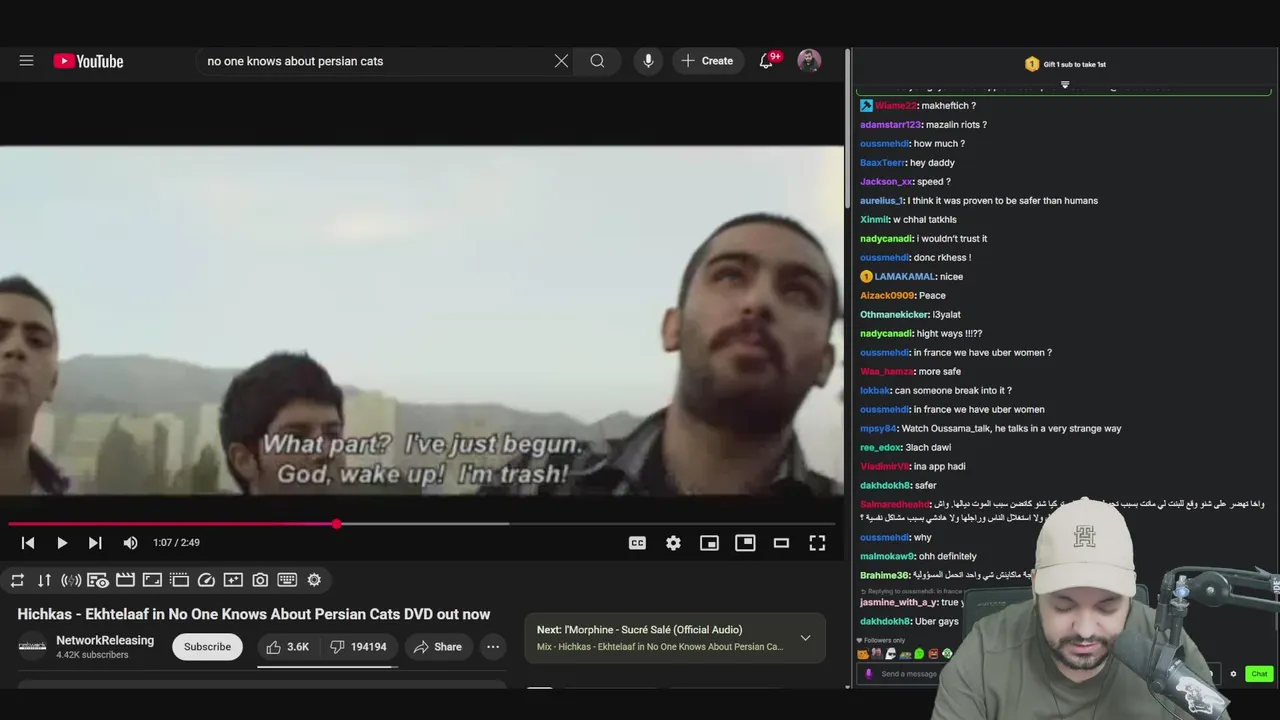Open chat settings gear

tap(1233, 674)
